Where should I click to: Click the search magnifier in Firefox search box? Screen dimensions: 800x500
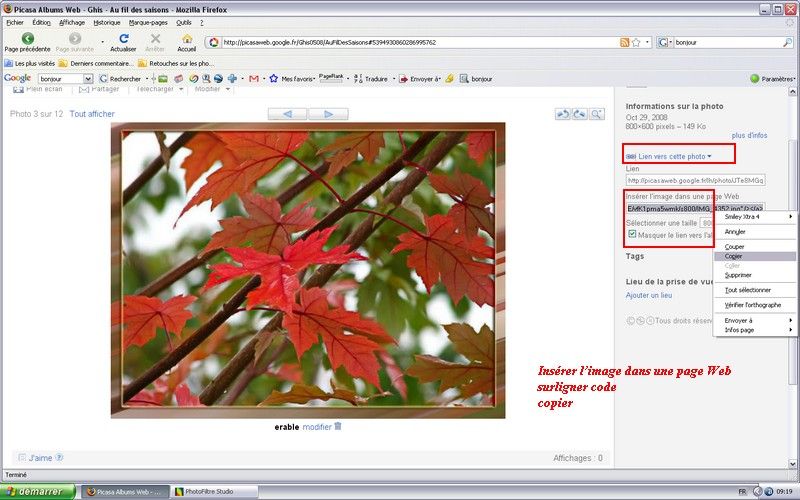(788, 42)
